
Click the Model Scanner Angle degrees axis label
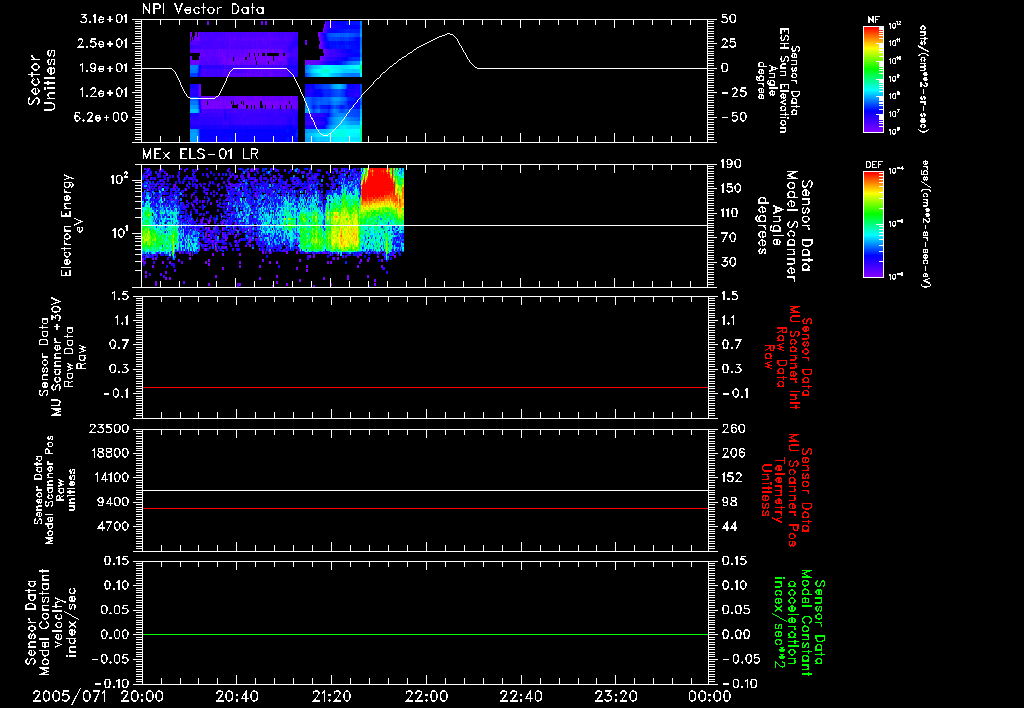784,225
